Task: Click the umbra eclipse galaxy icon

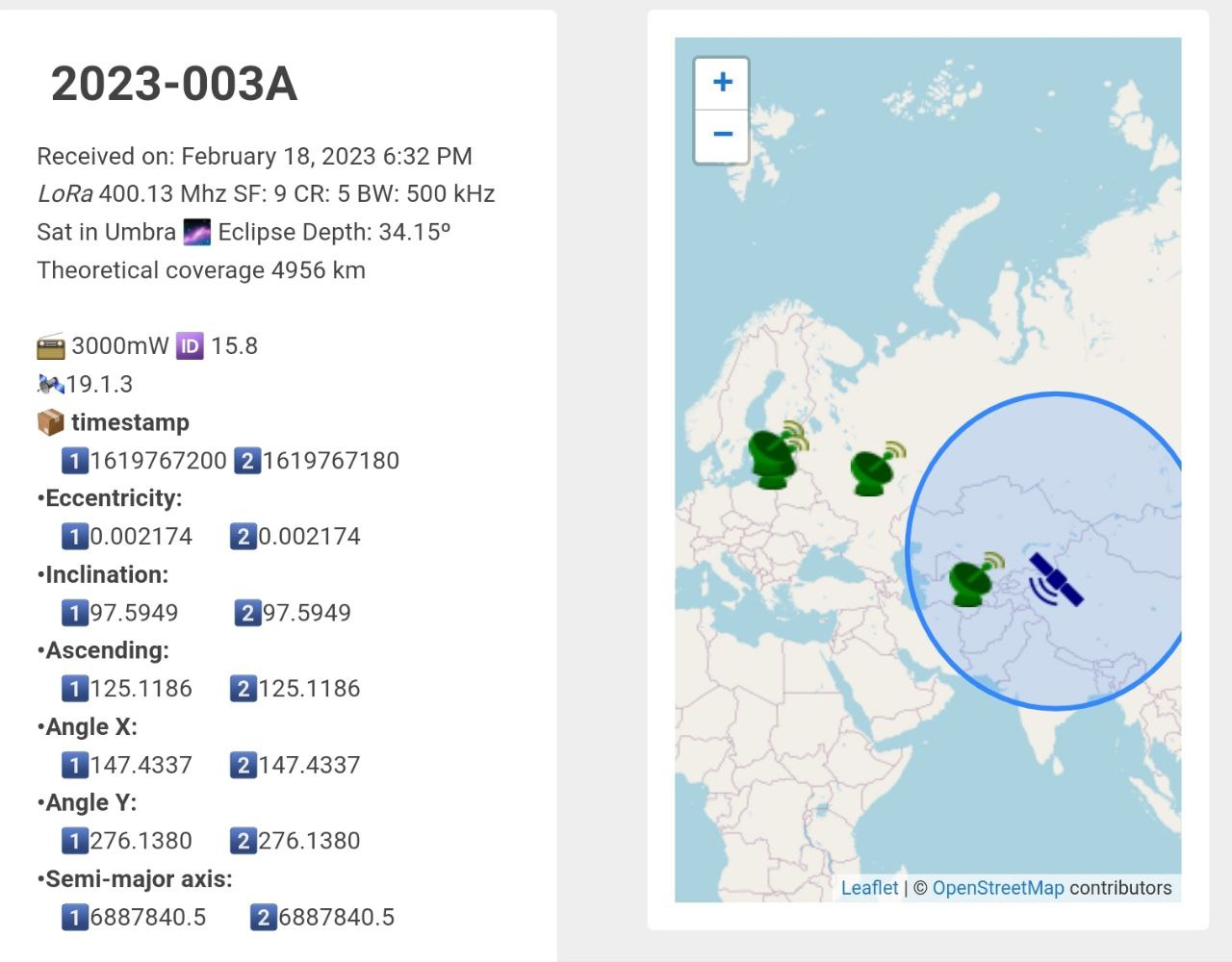Action: pyautogui.click(x=196, y=233)
